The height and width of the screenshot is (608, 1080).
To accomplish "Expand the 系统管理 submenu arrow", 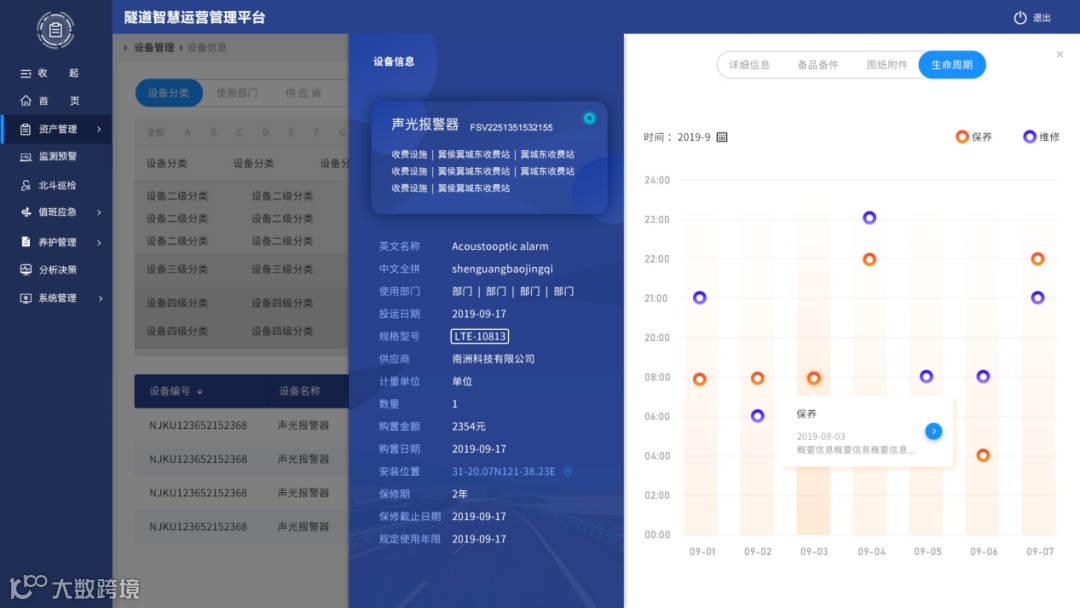I will pyautogui.click(x=100, y=298).
